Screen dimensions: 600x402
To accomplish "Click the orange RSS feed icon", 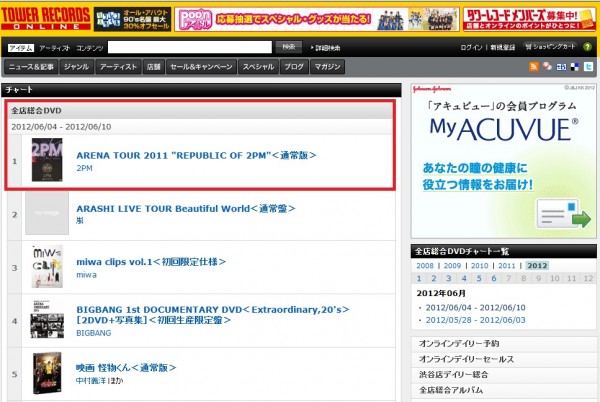I will pos(533,67).
